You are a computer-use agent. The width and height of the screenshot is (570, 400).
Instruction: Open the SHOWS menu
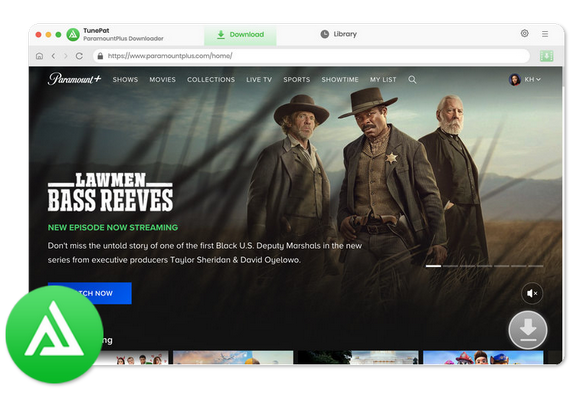pyautogui.click(x=125, y=80)
